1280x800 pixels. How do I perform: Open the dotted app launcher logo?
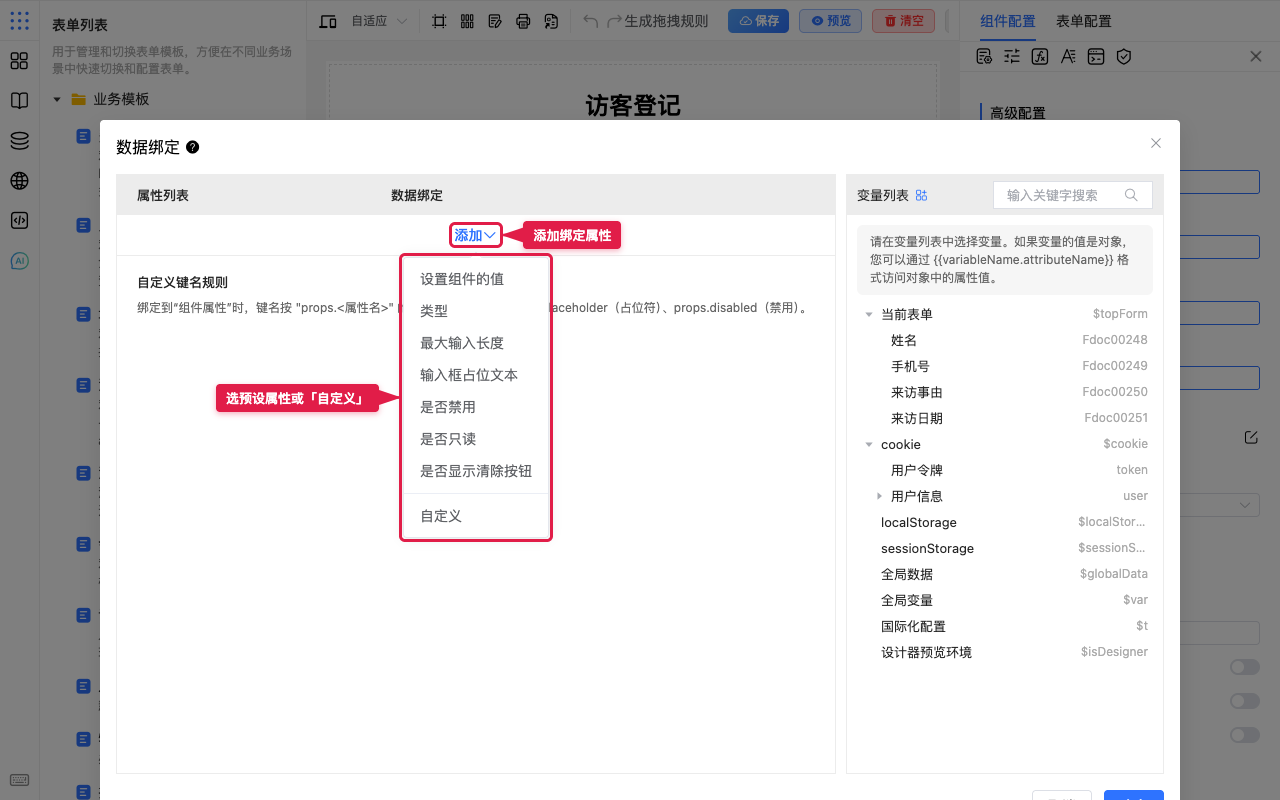point(19,20)
